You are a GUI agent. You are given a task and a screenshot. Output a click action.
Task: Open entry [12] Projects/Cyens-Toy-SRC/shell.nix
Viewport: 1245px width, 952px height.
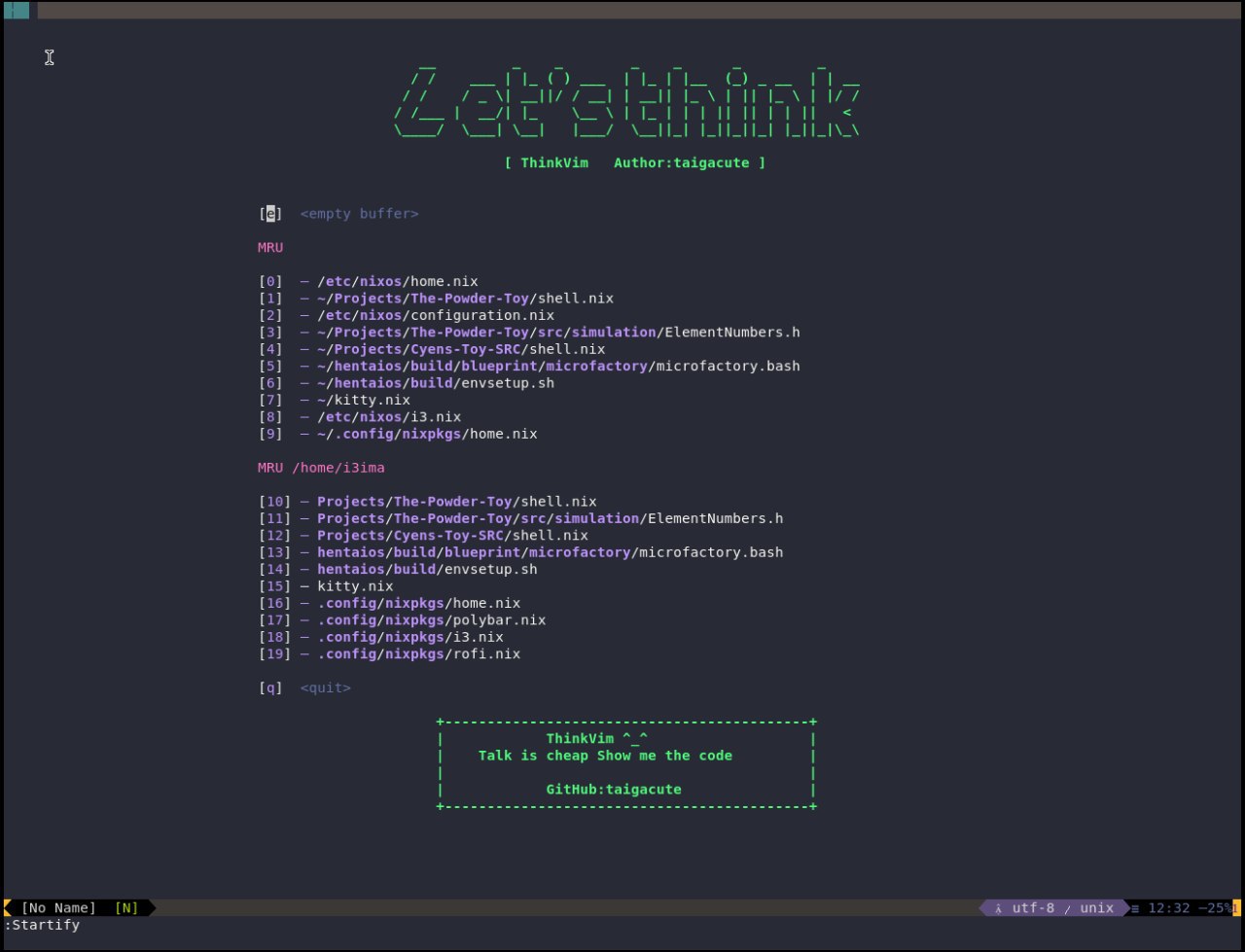(423, 536)
